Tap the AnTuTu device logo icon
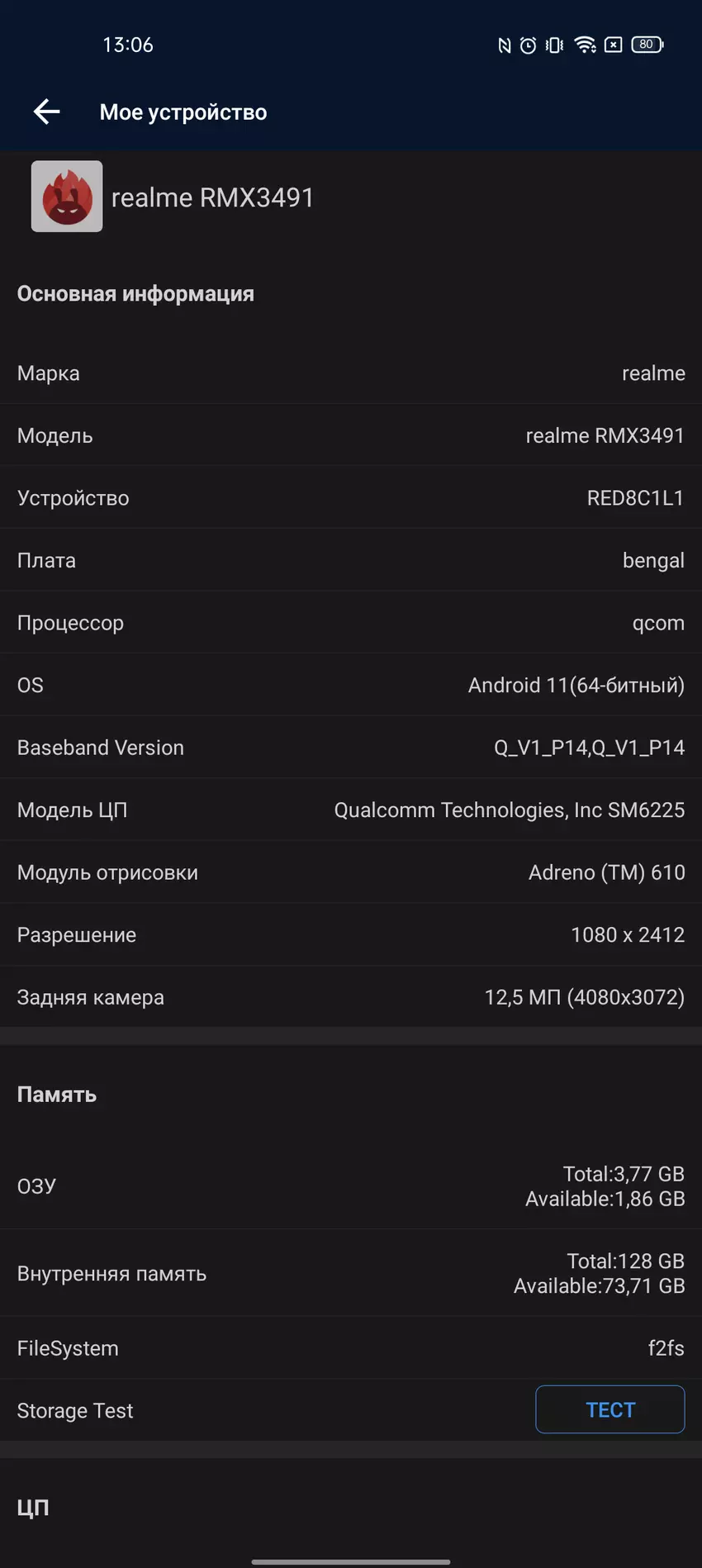 [x=67, y=197]
